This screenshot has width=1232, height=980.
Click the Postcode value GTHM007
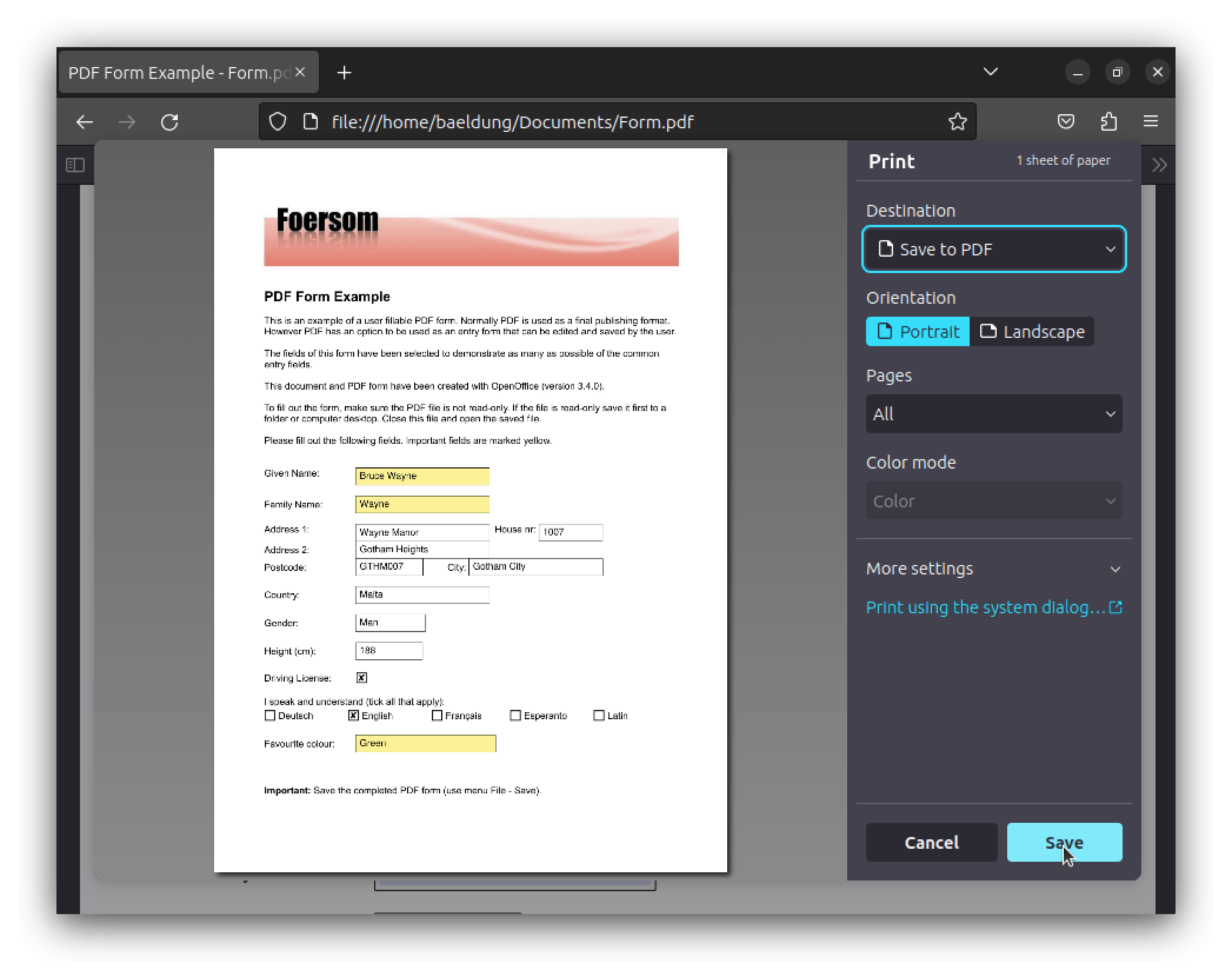click(x=389, y=566)
